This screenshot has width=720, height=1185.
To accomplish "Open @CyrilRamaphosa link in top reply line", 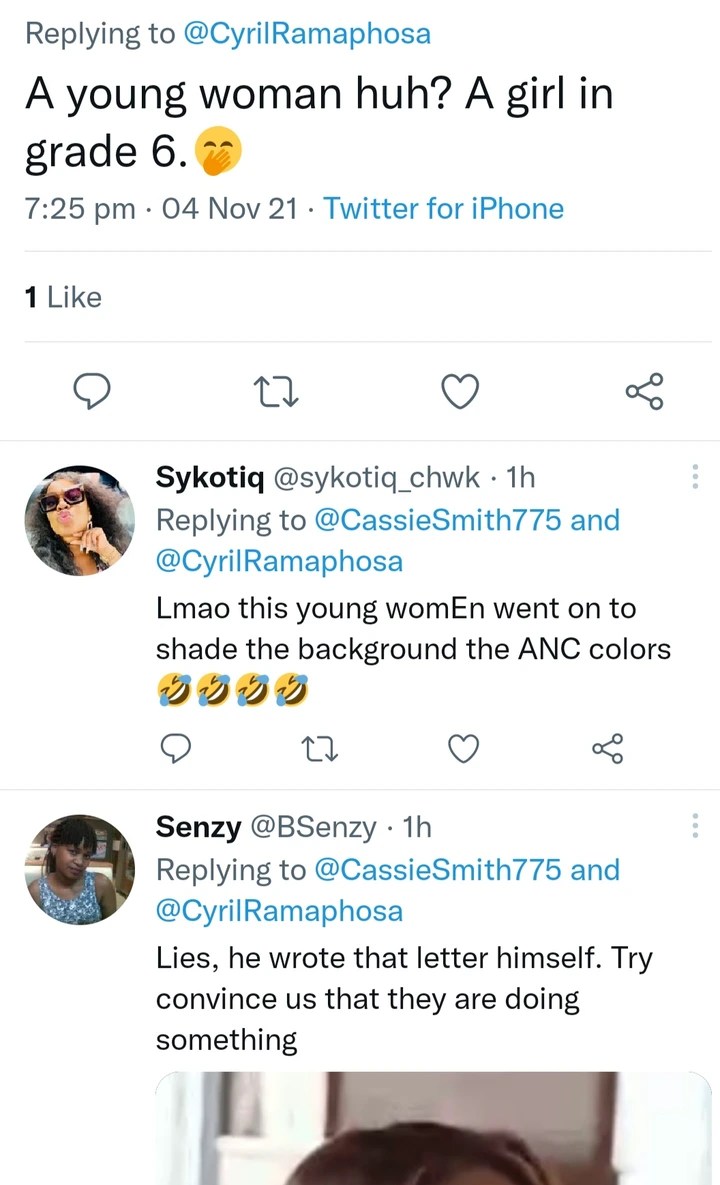I will click(x=307, y=34).
